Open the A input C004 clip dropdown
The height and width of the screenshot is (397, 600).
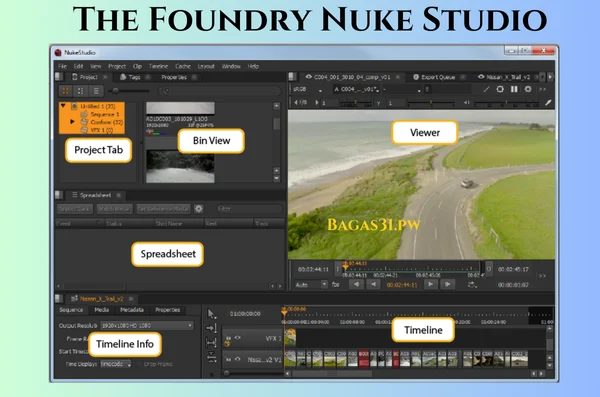pos(356,90)
